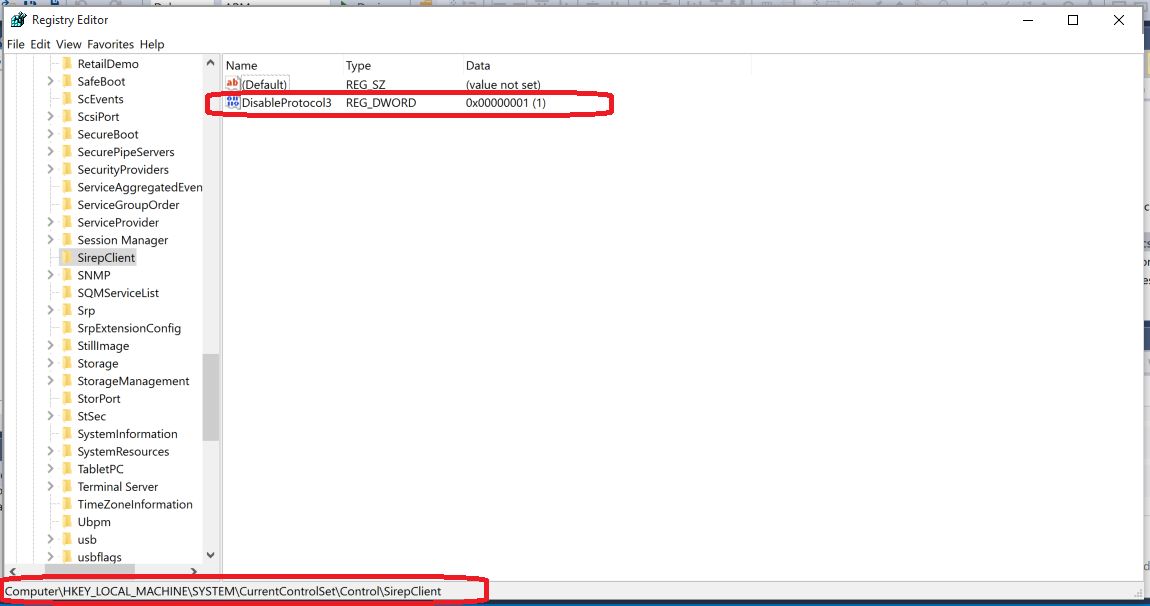This screenshot has width=1150, height=606.
Task: Select the SafeBoot folder icon
Action: coord(67,81)
